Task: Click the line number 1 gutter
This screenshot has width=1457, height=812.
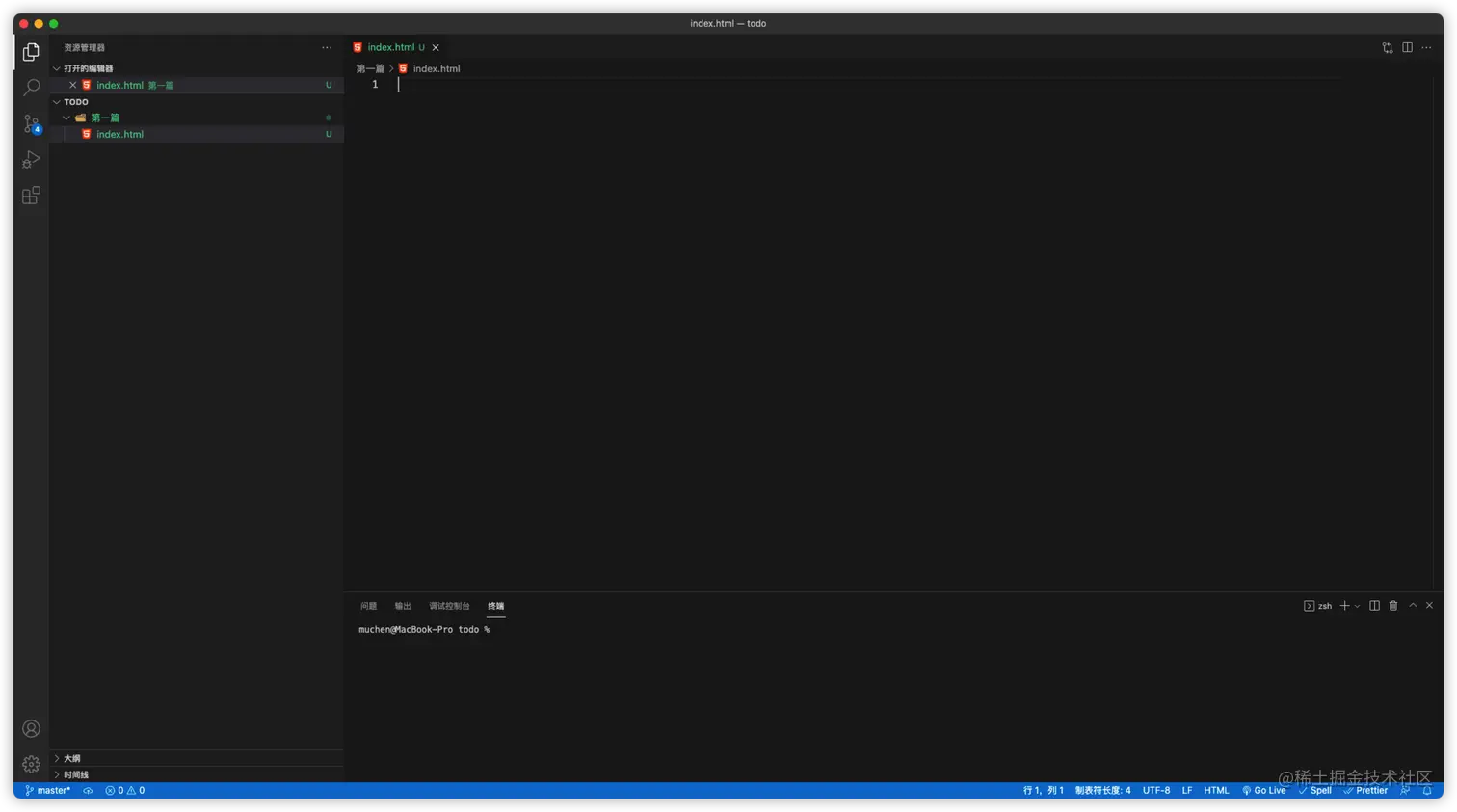Action: 375,85
